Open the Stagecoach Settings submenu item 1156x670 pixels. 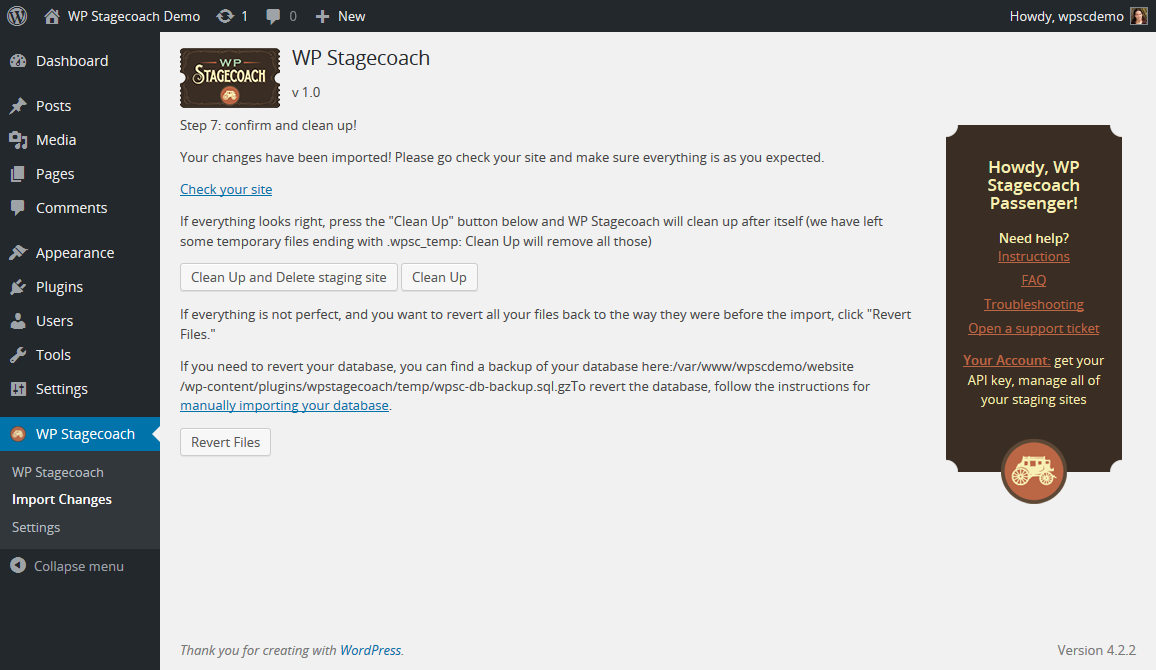click(x=36, y=528)
